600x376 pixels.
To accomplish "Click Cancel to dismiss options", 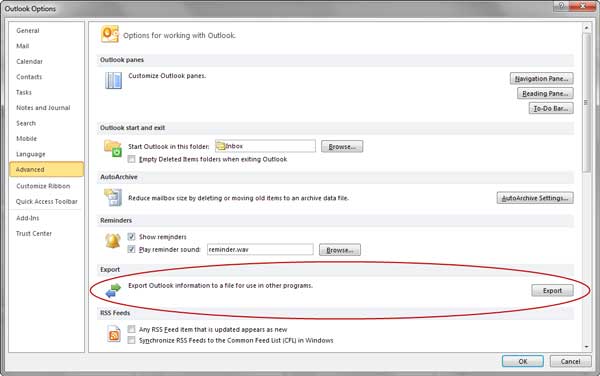I will 570,361.
